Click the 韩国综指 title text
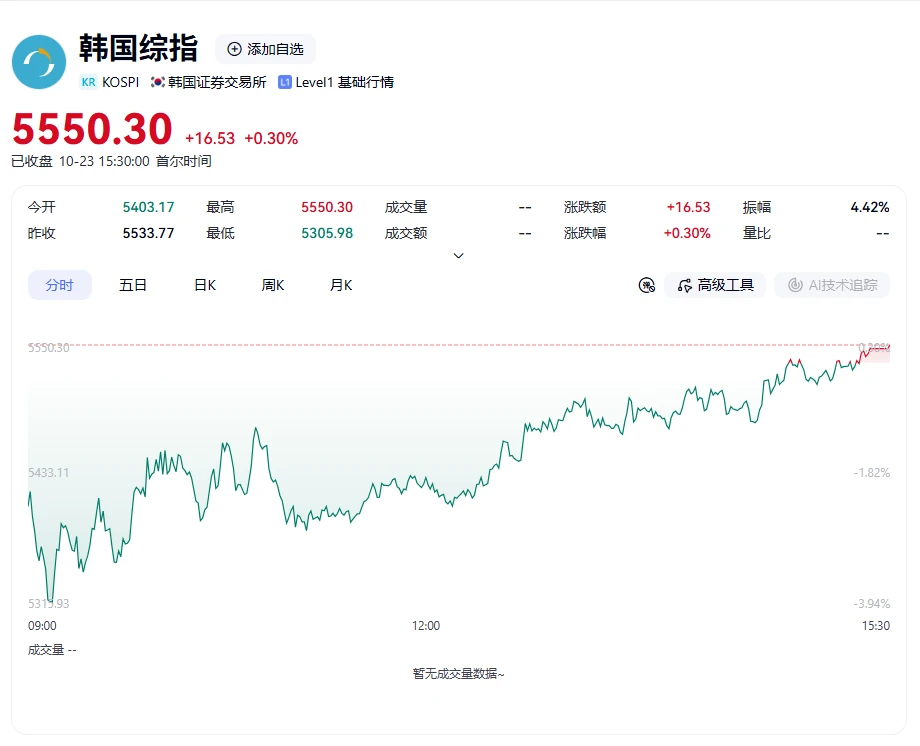The width and height of the screenshot is (920, 746). click(x=138, y=48)
